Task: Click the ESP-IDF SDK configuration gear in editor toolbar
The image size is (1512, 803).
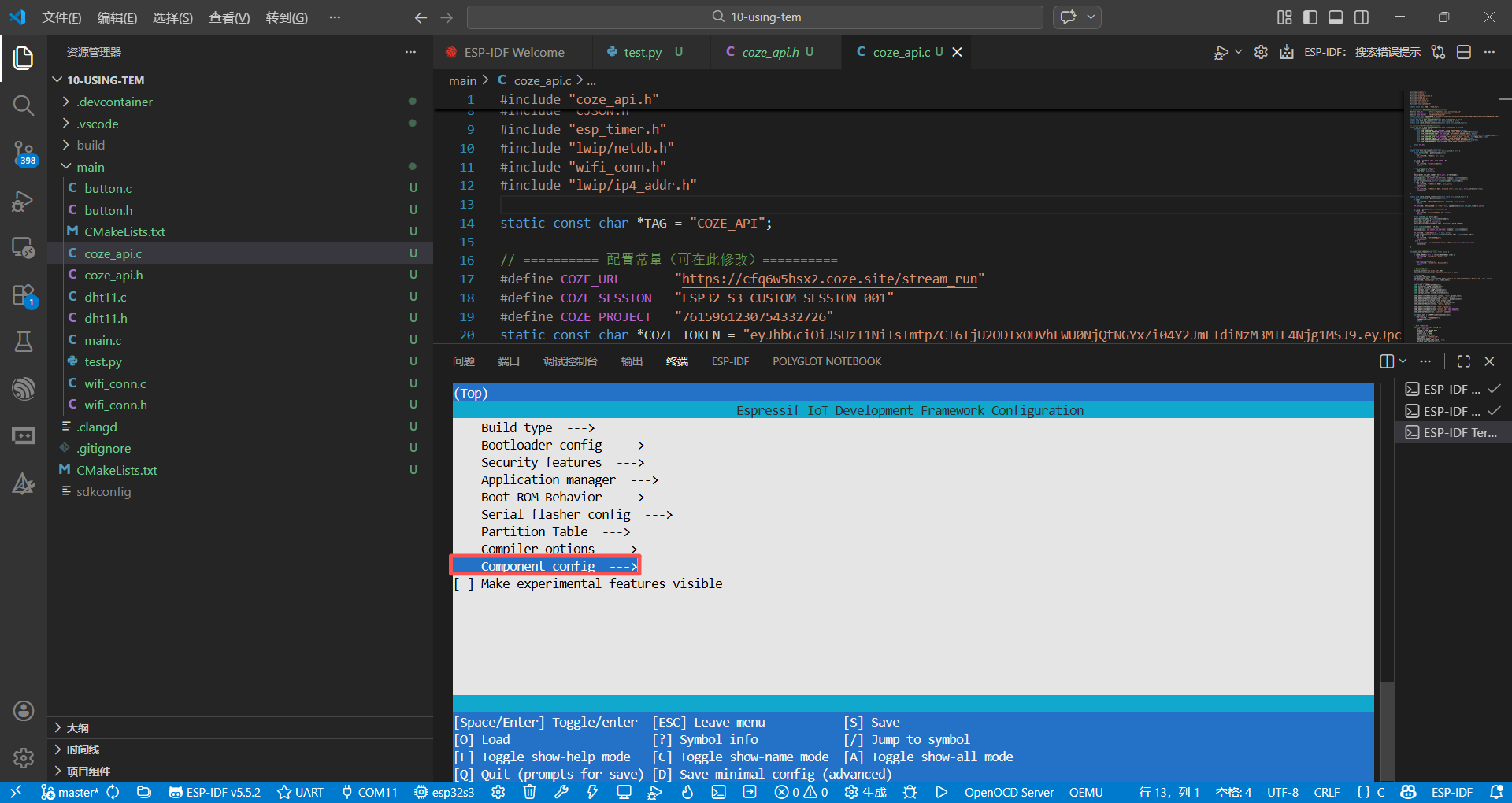Action: (1261, 52)
